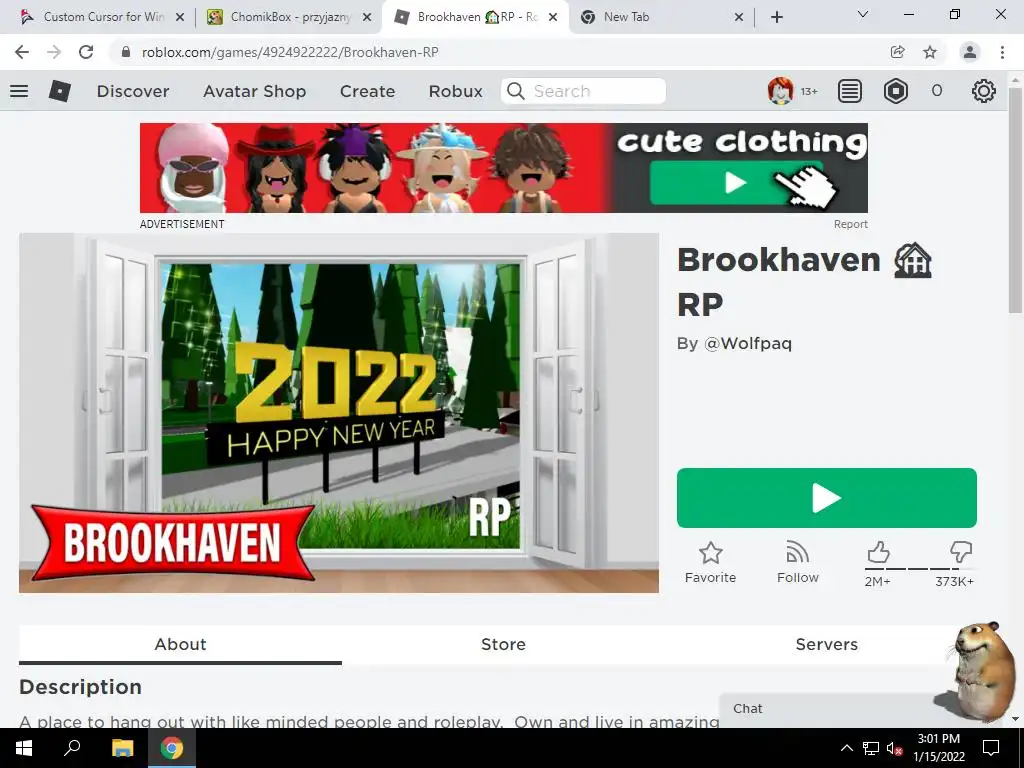
Task: Open the notifications stream icon
Action: (850, 91)
